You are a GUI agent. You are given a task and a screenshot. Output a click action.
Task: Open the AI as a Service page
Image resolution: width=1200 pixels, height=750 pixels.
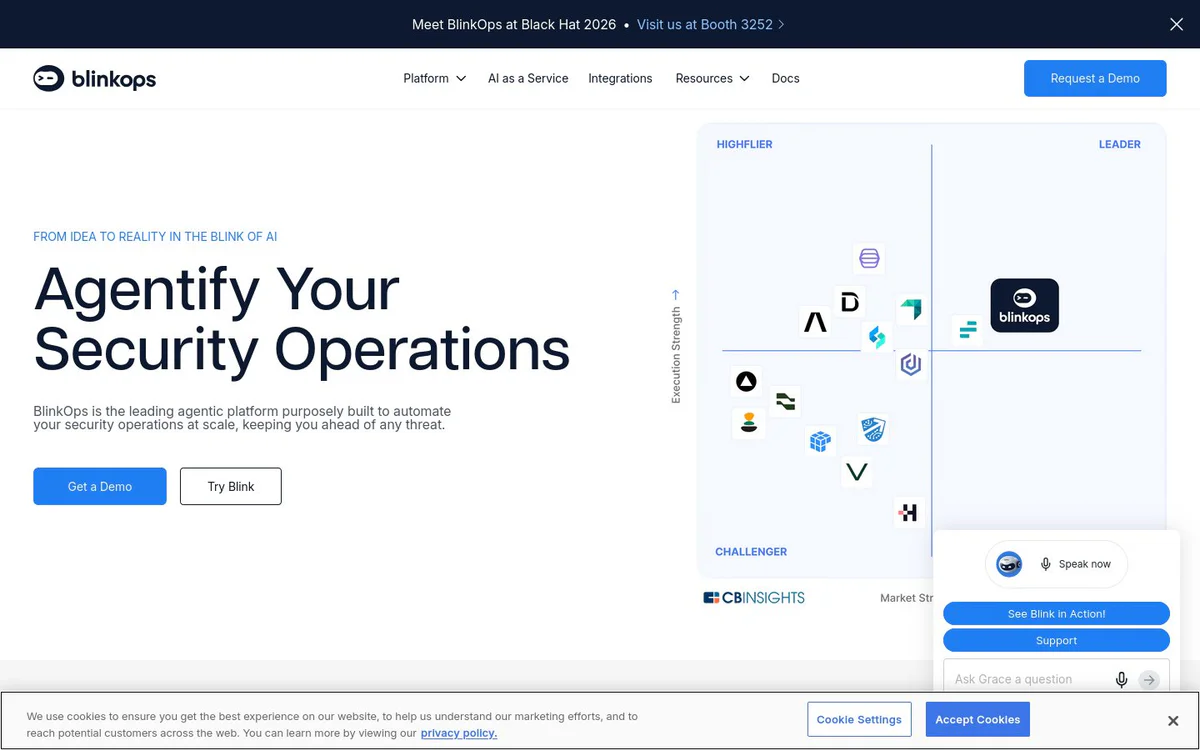pos(528,78)
